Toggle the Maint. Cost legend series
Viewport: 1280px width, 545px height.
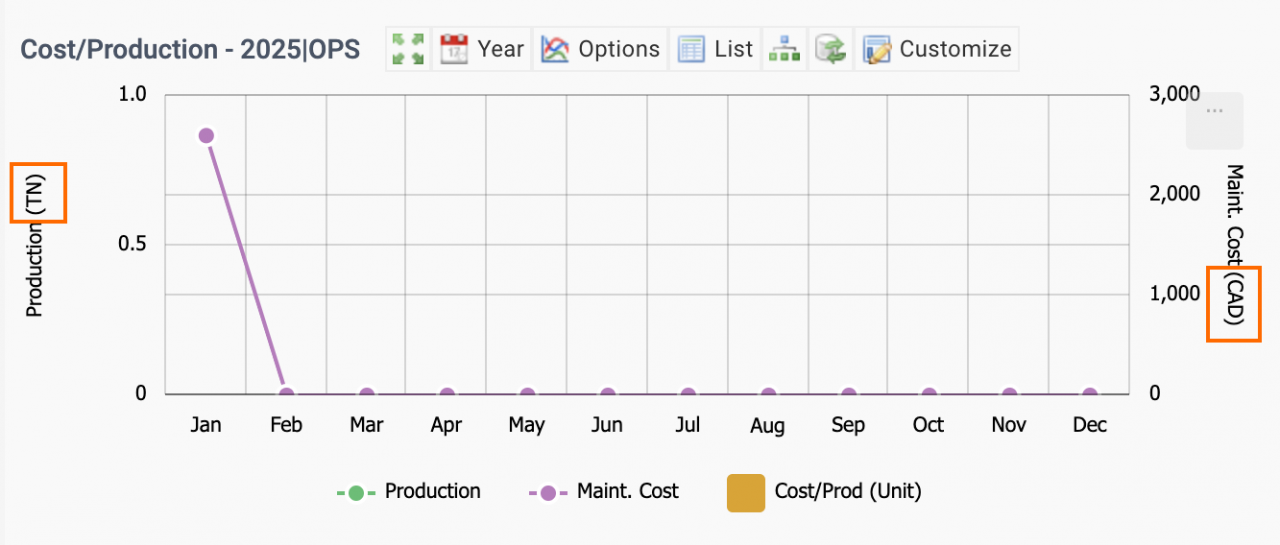click(603, 491)
